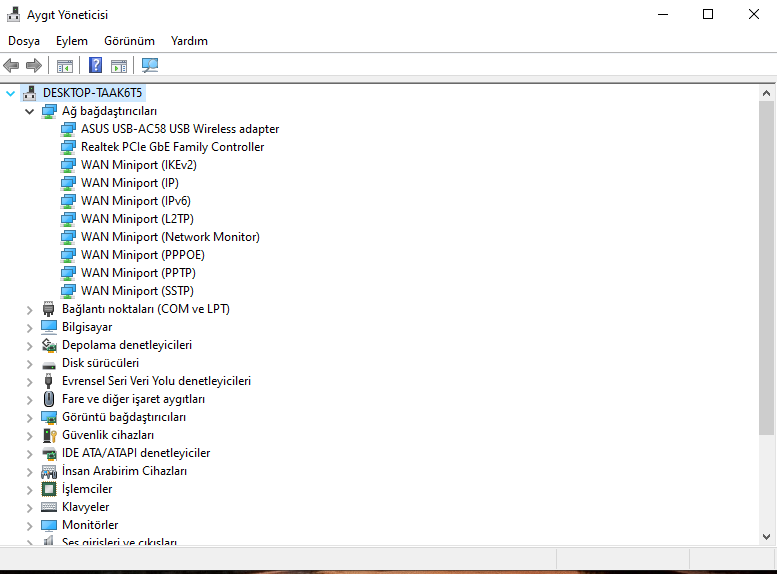Viewport: 777px width, 574px height.
Task: Click the Realtek PCIe GbE icon
Action: (x=68, y=147)
